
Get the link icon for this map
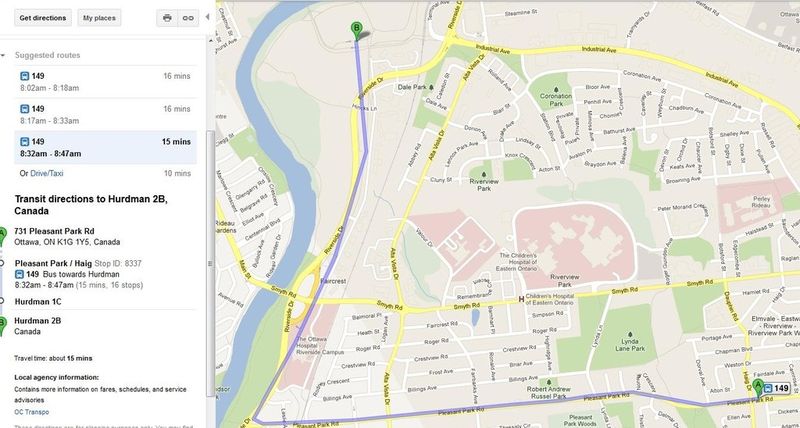point(188,18)
